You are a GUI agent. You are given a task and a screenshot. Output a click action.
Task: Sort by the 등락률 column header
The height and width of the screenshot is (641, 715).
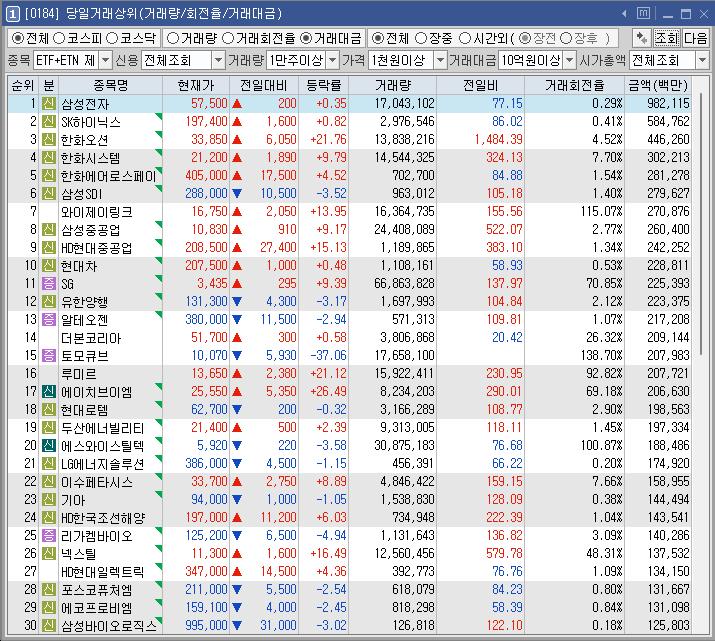(324, 85)
